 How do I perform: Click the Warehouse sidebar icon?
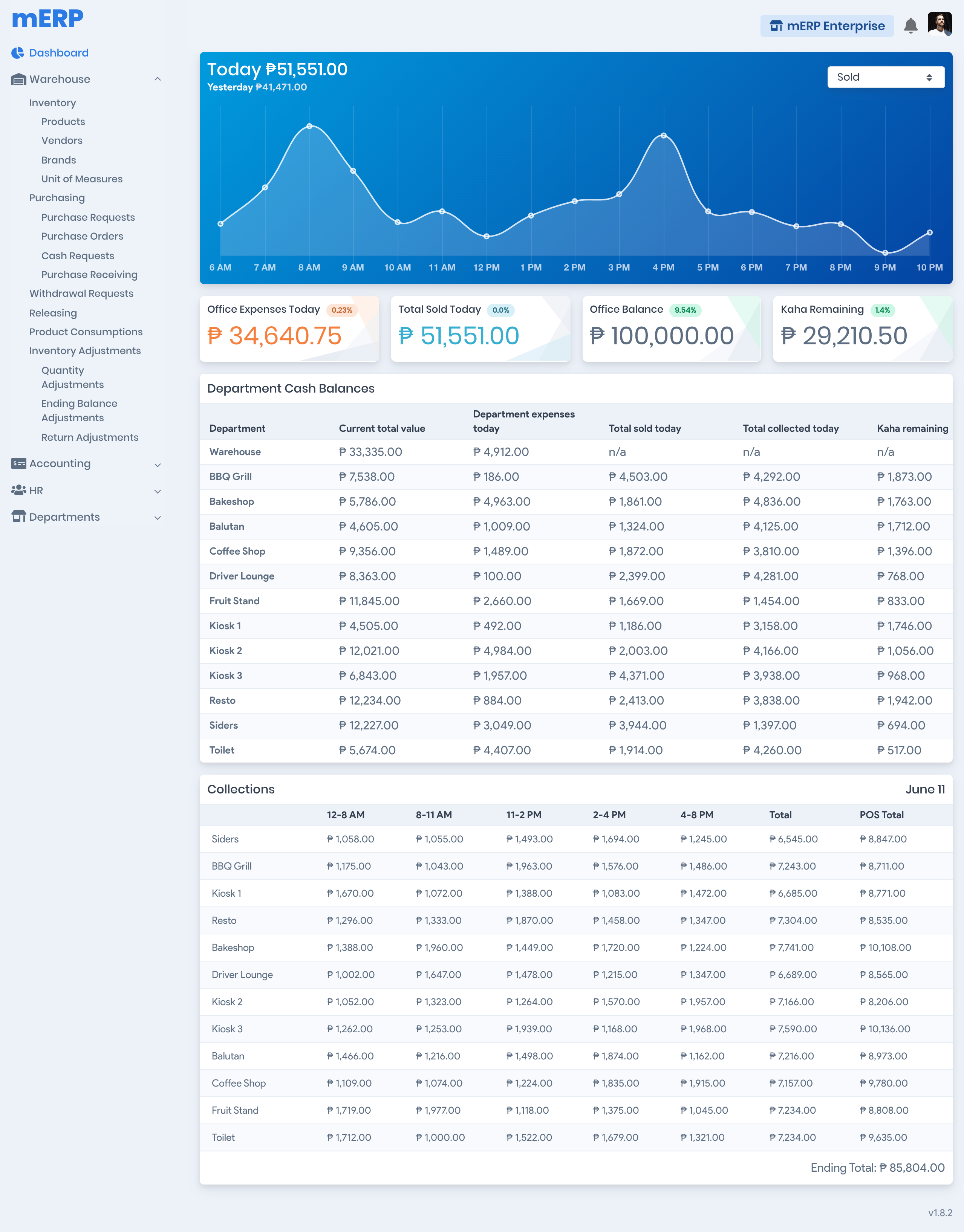[17, 79]
